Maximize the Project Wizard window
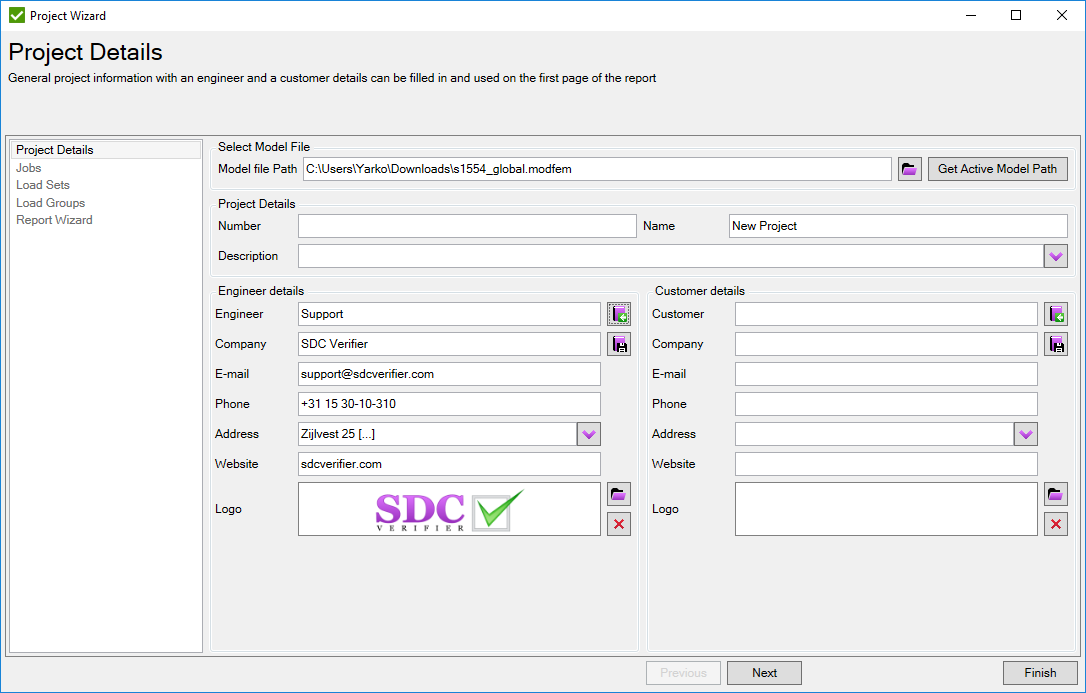This screenshot has height=693, width=1086. coord(1016,15)
